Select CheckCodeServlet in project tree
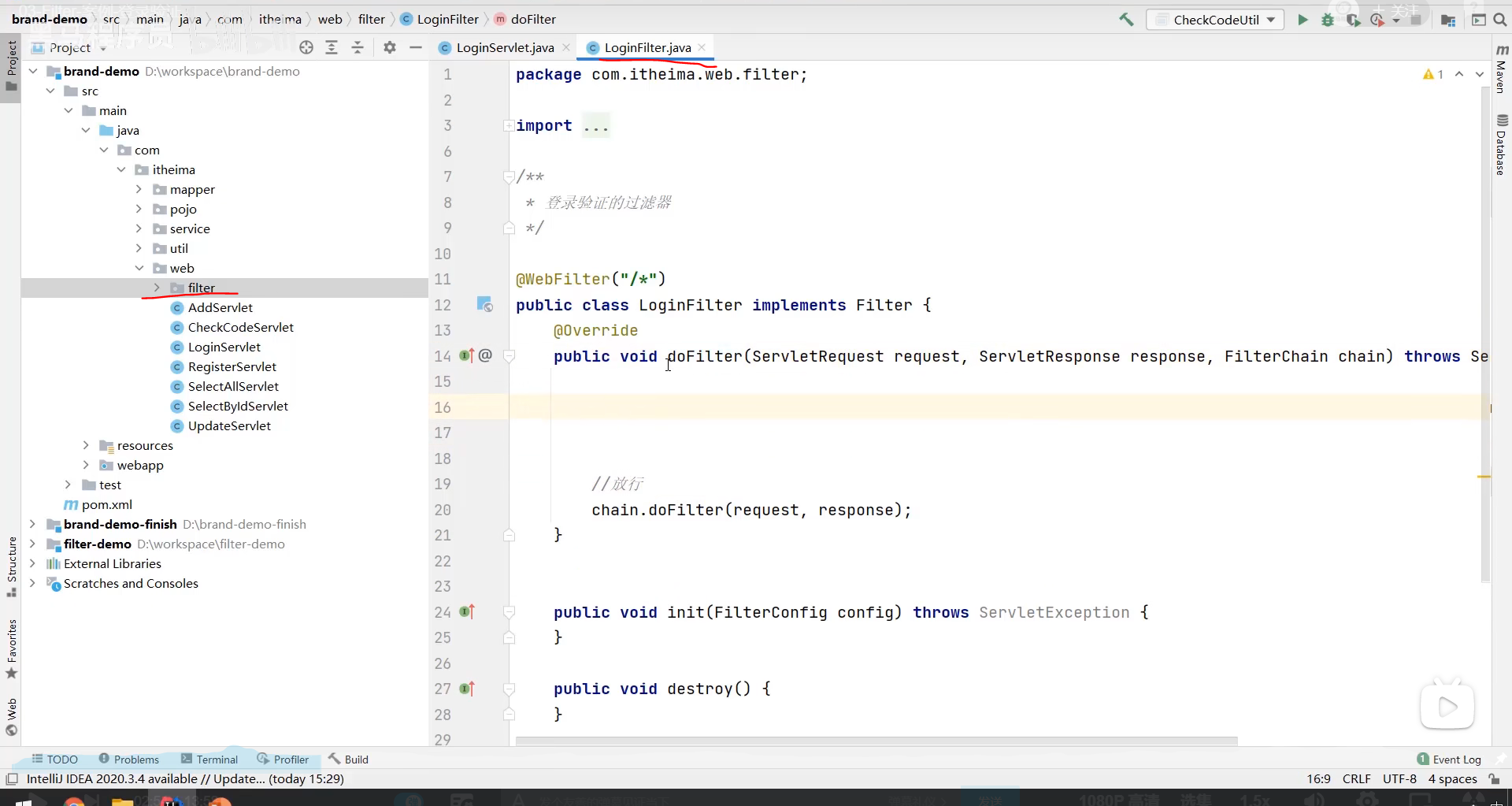This screenshot has width=1512, height=806. 232,327
